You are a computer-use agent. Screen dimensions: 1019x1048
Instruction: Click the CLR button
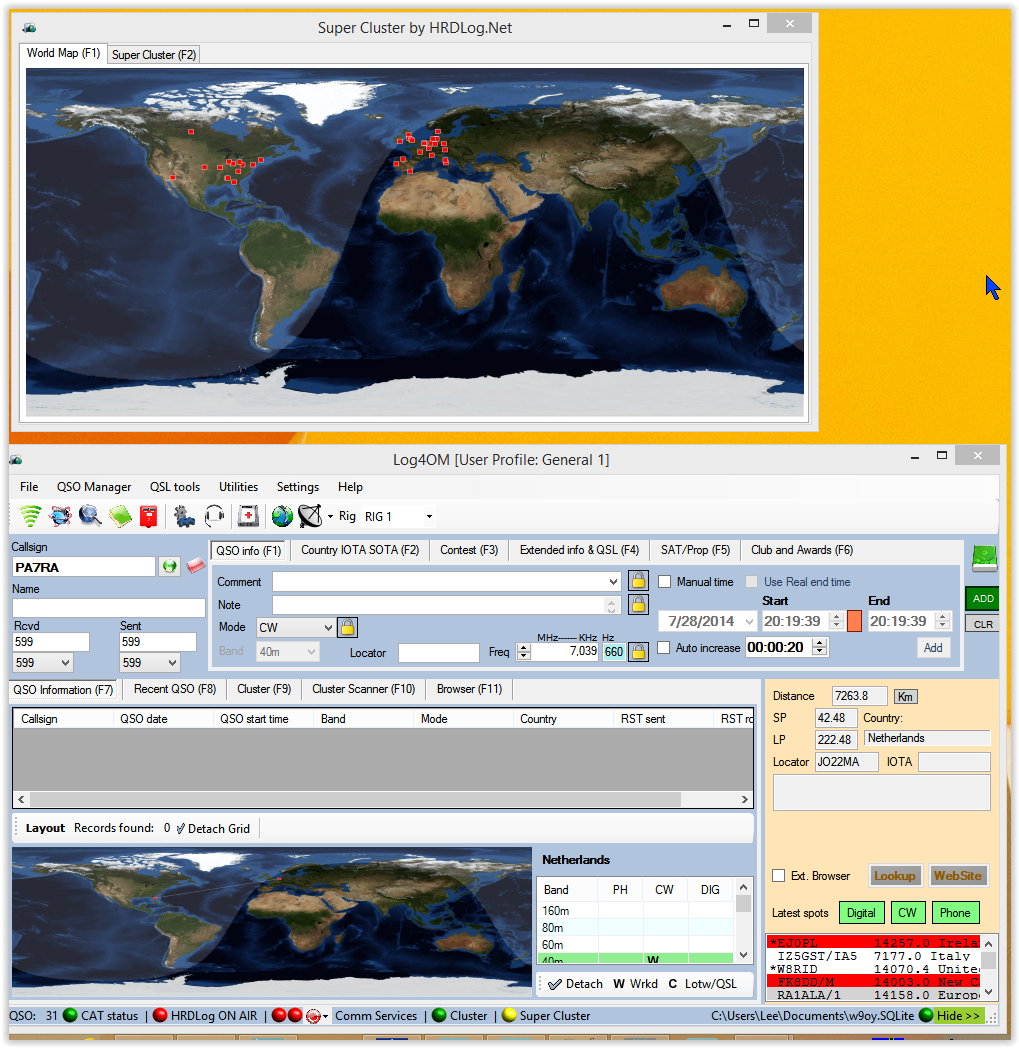pos(982,624)
